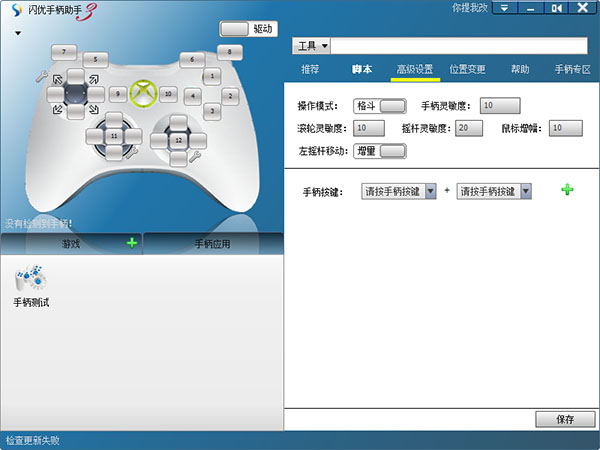
Task: Open 位置变更 tab
Action: (467, 69)
